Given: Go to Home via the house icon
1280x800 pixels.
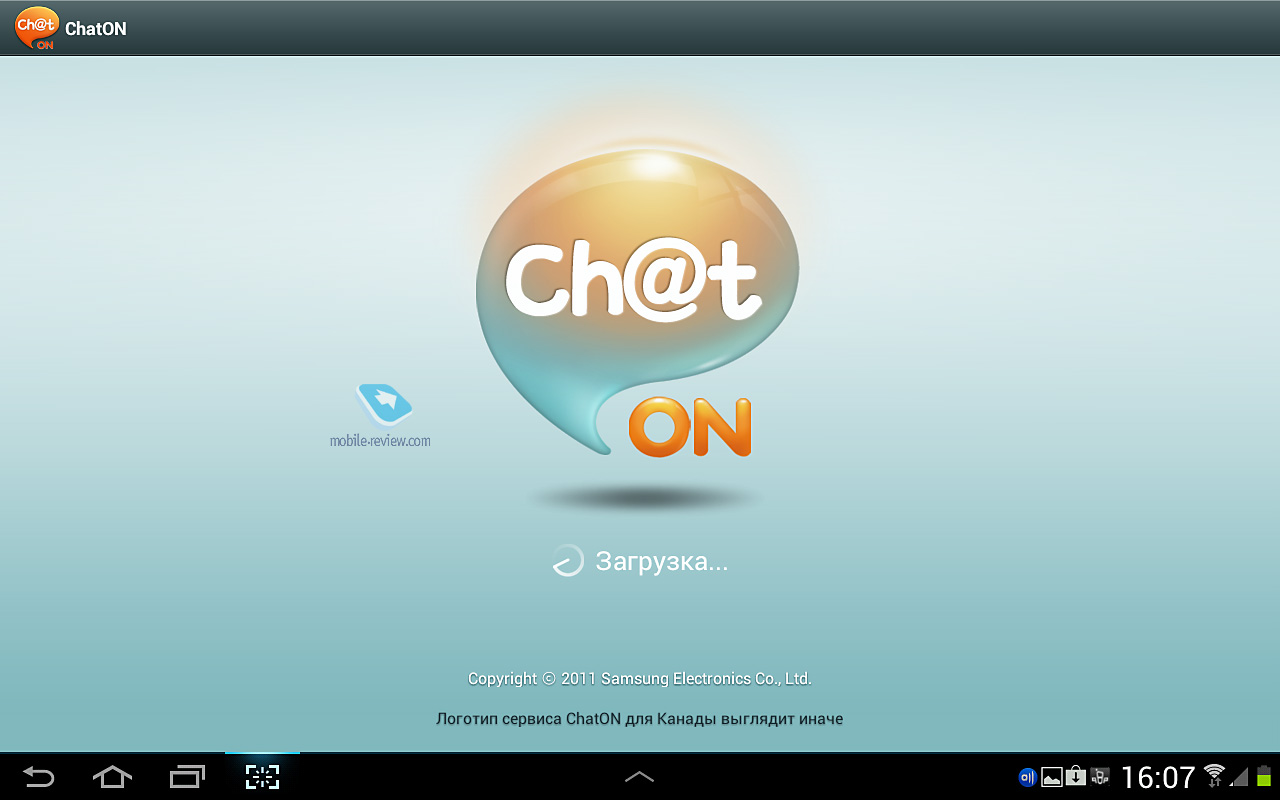Looking at the screenshot, I should (x=112, y=776).
